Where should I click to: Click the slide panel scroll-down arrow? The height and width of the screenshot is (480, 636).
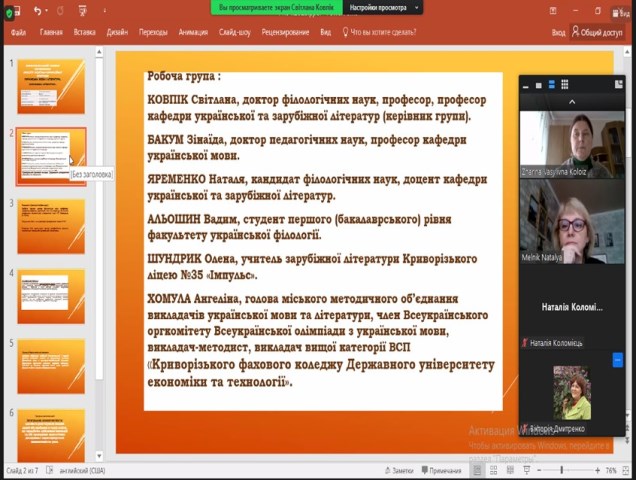pos(99,456)
